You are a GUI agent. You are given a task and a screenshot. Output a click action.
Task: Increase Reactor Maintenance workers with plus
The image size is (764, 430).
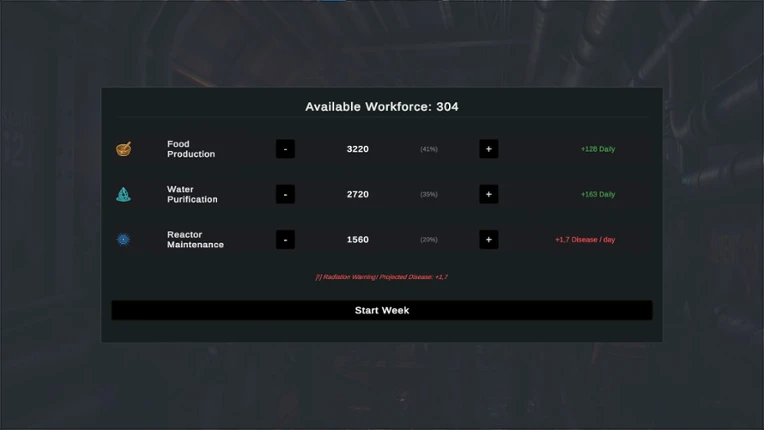488,240
